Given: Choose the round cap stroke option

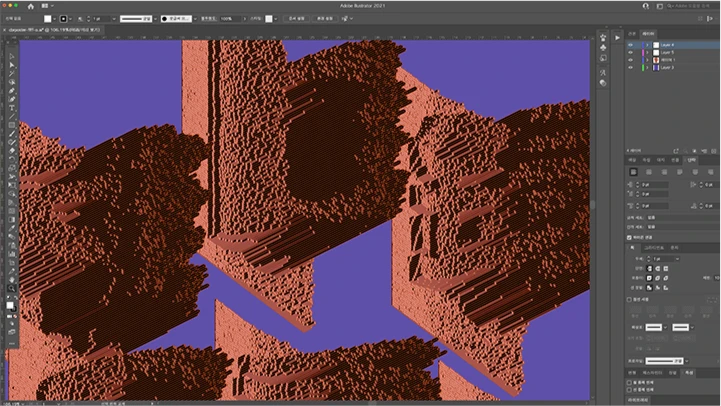Looking at the screenshot, I should tap(658, 269).
